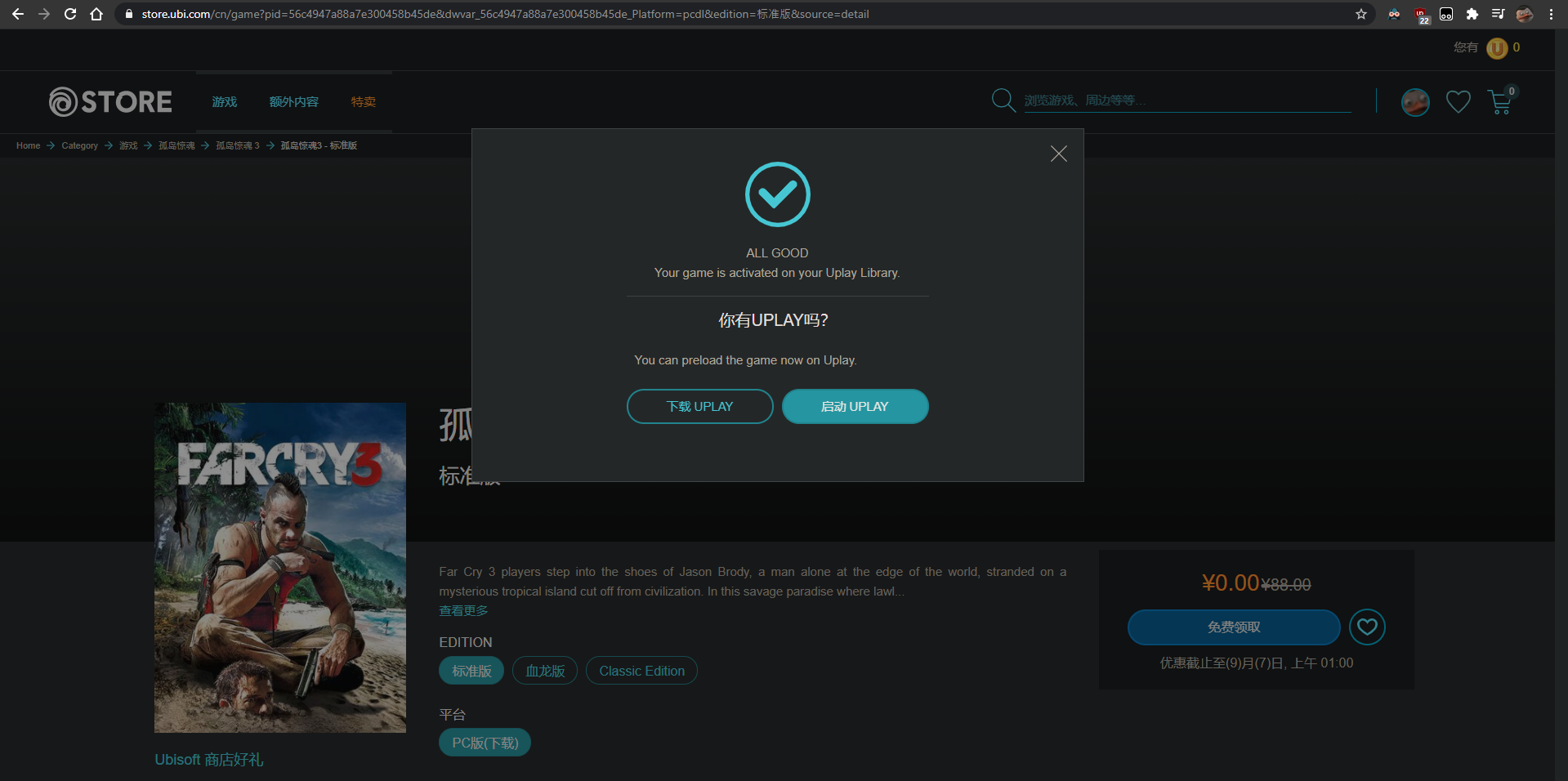The width and height of the screenshot is (1568, 781).
Task: Click the 孤岛惊魂 3 breadcrumb link
Action: [x=237, y=145]
